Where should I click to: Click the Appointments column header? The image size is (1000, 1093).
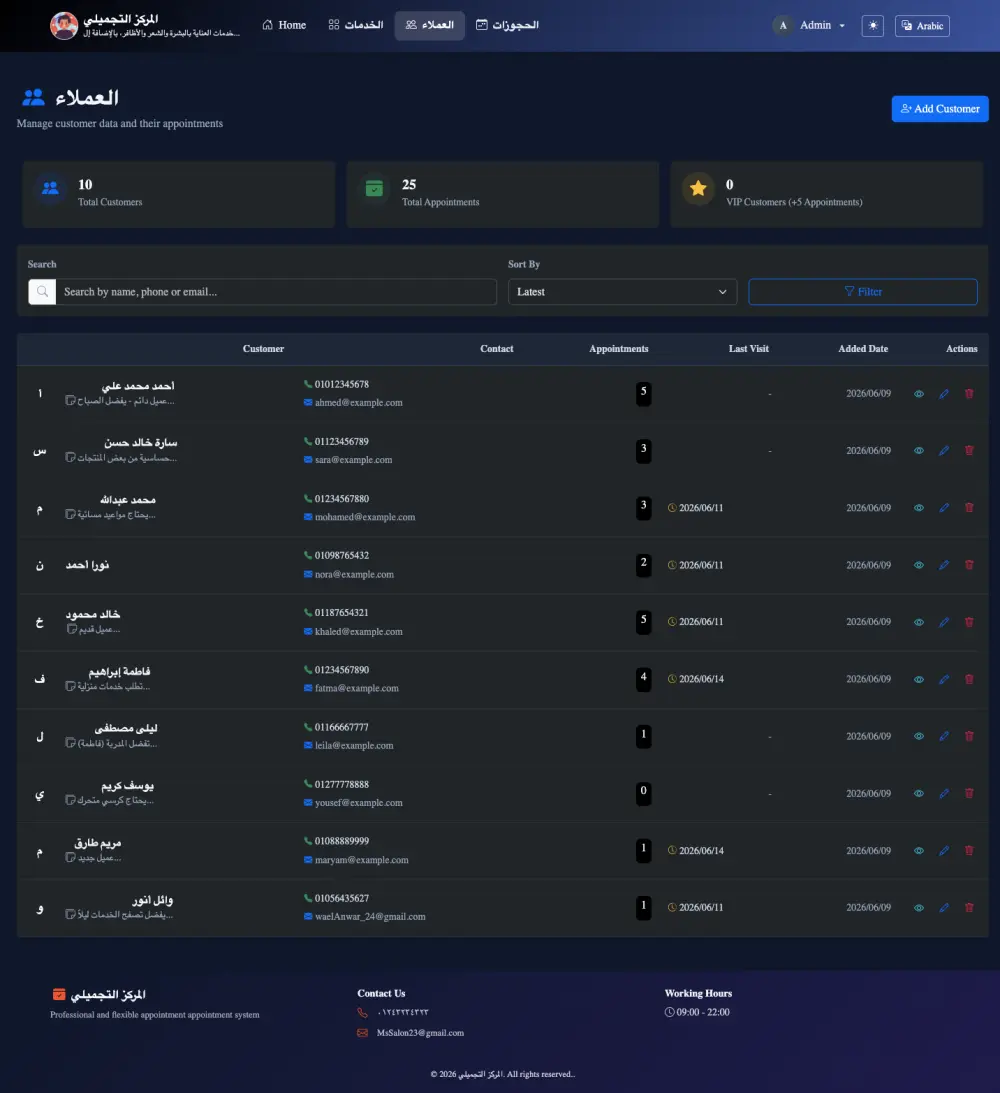(x=619, y=349)
